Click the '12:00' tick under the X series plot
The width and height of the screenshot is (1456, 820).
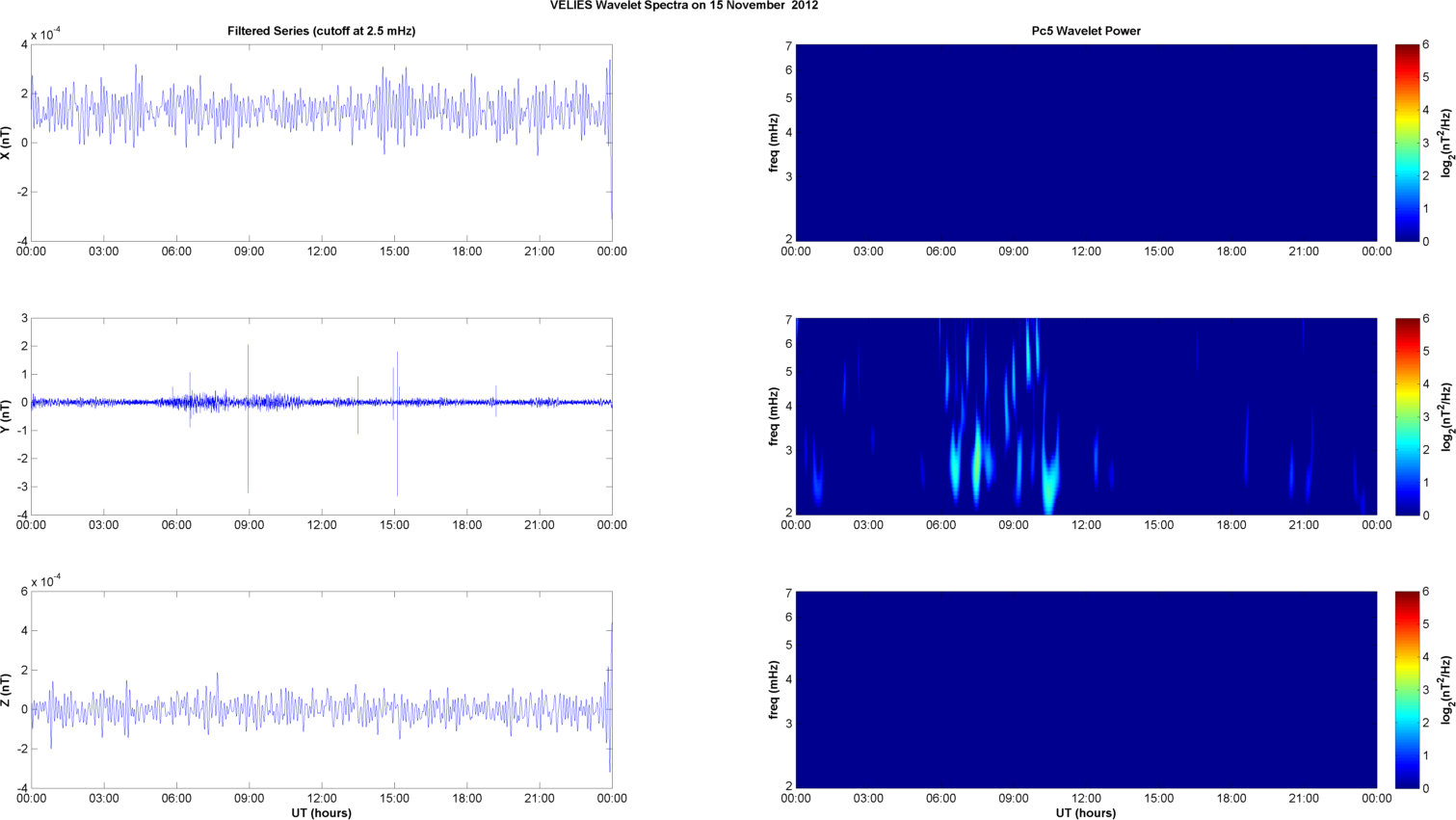pos(322,251)
